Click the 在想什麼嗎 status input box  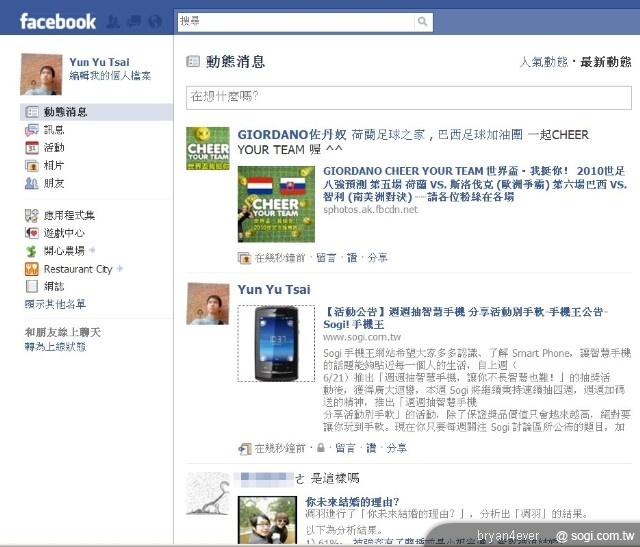409,98
